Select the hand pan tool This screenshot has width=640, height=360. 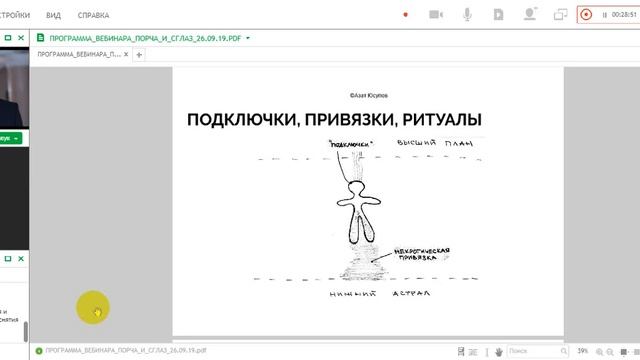(x=499, y=351)
